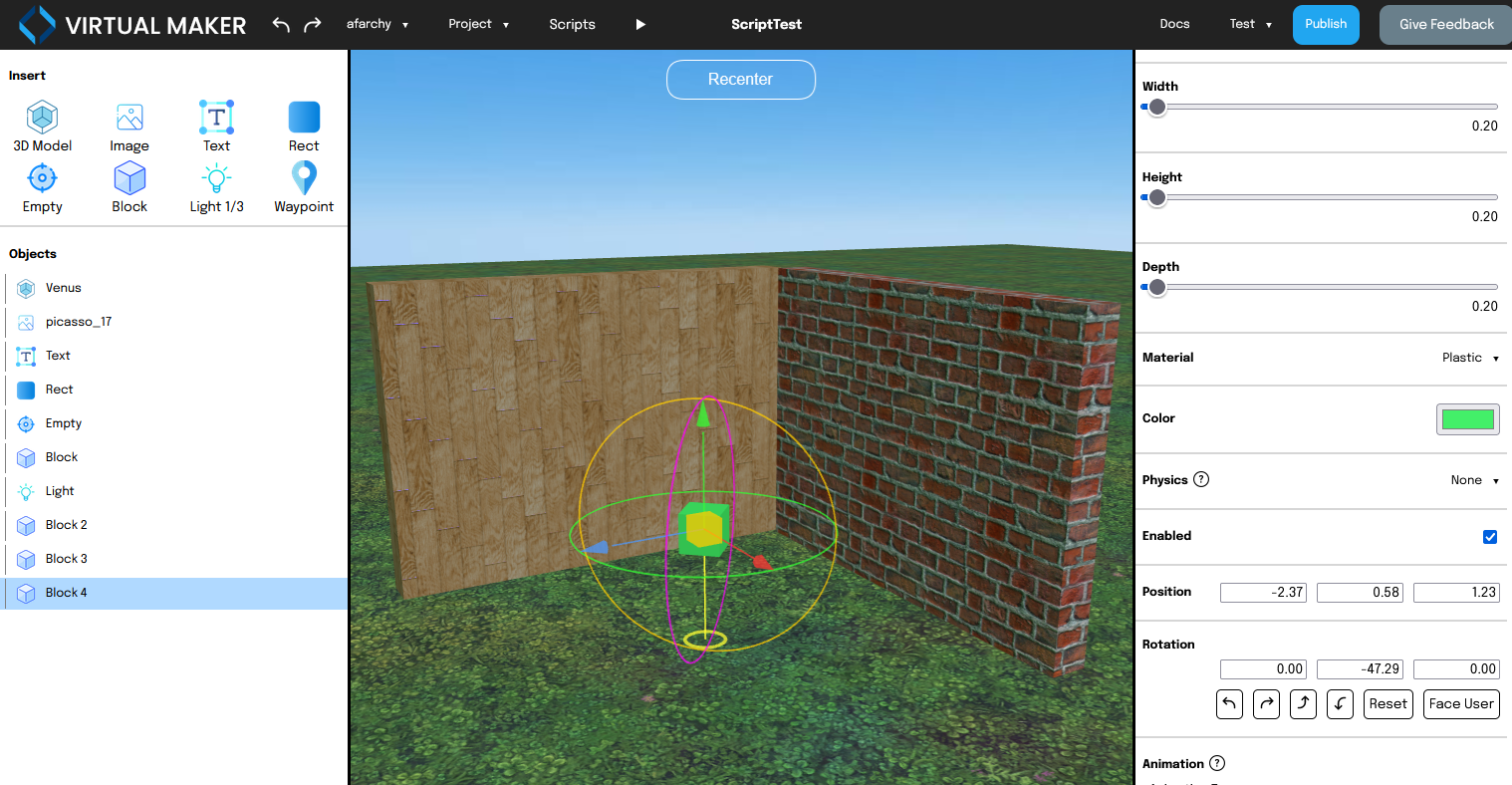Screen dimensions: 1512x785
Task: Add a Waypoint
Action: tap(303, 187)
